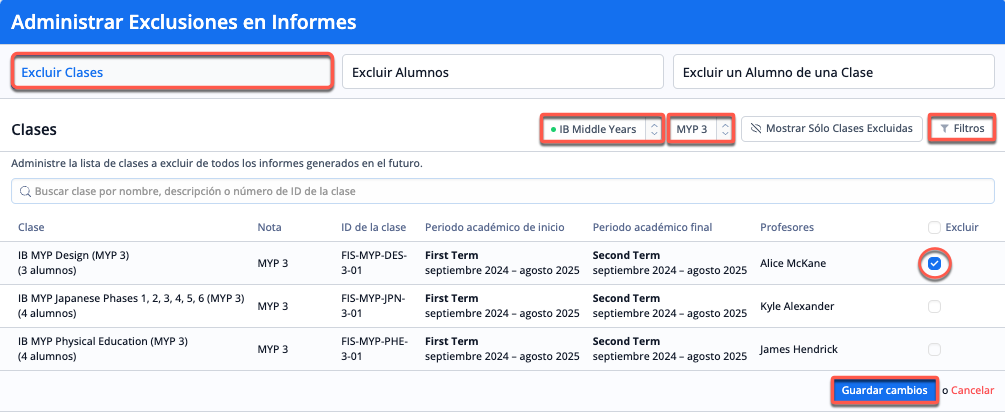Click the green status dot in IB Middle Years

[x=553, y=130]
